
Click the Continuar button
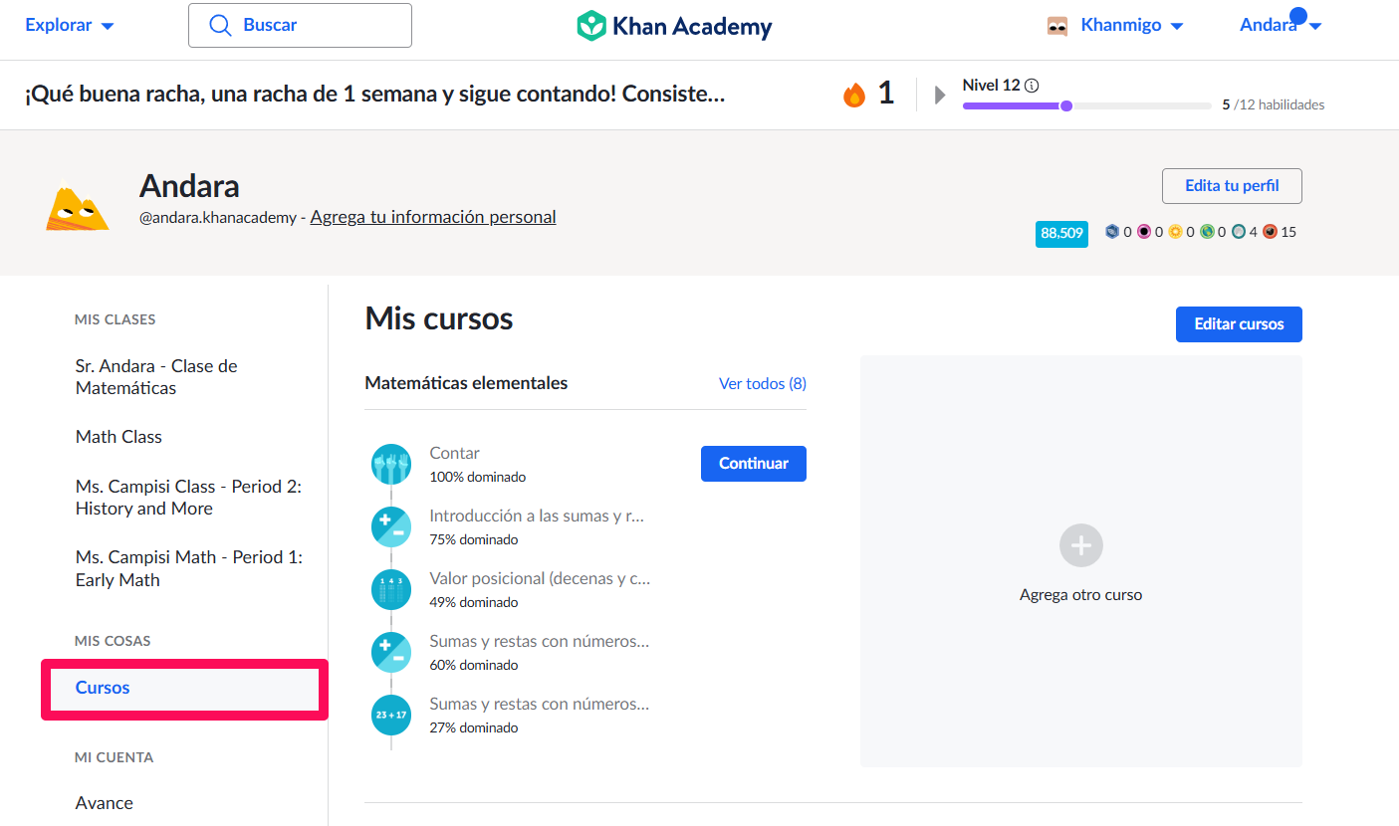(x=754, y=463)
